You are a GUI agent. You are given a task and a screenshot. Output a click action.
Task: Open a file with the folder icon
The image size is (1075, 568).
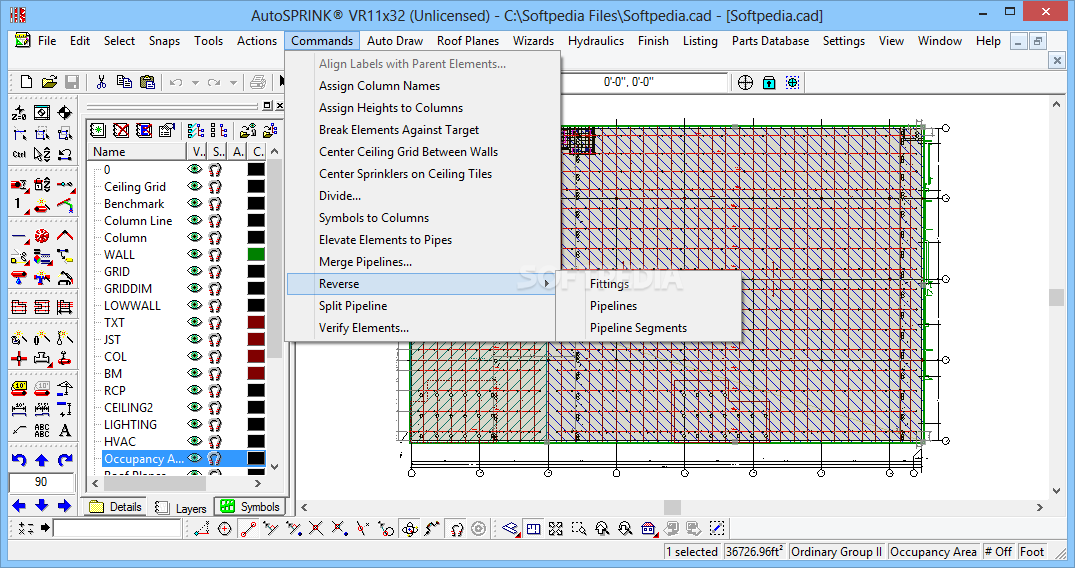tap(49, 82)
